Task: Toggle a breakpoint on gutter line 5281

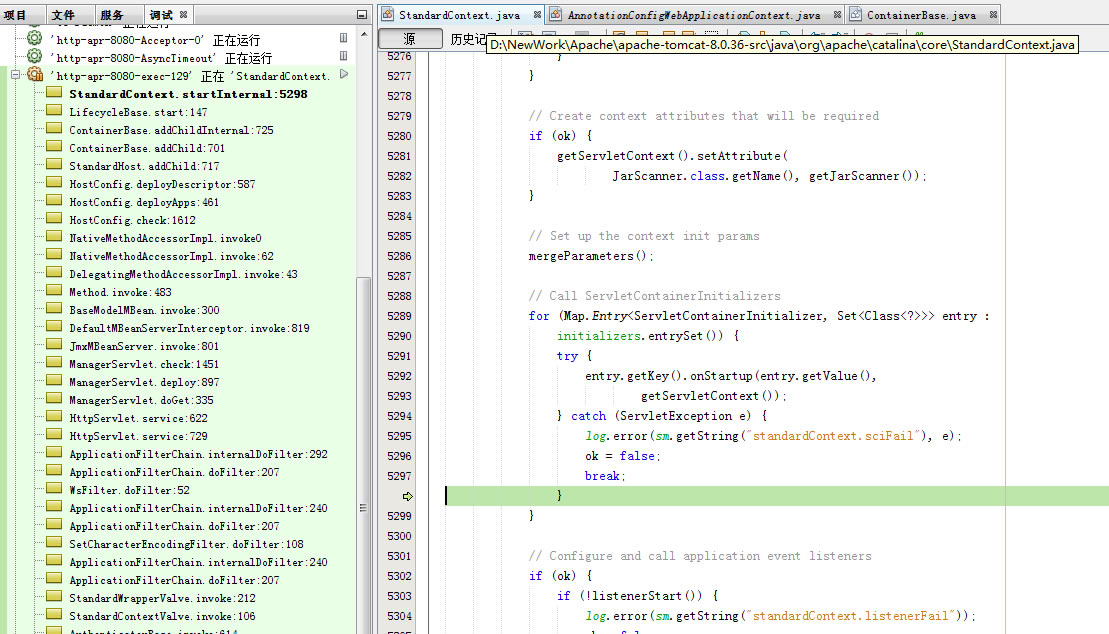Action: point(400,156)
